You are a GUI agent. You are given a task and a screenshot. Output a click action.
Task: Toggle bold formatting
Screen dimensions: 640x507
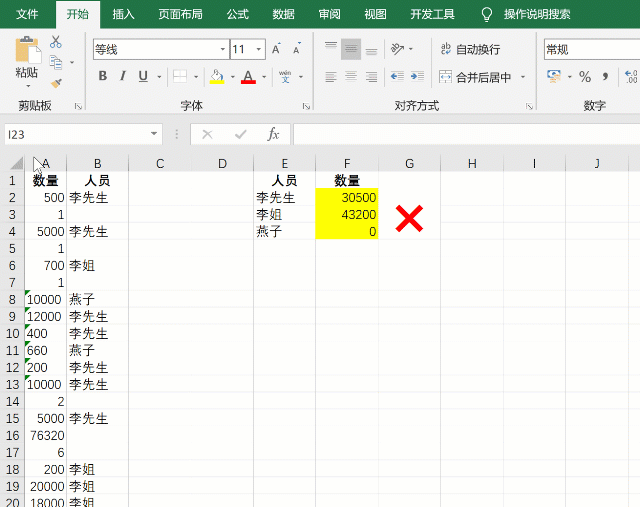[x=102, y=77]
